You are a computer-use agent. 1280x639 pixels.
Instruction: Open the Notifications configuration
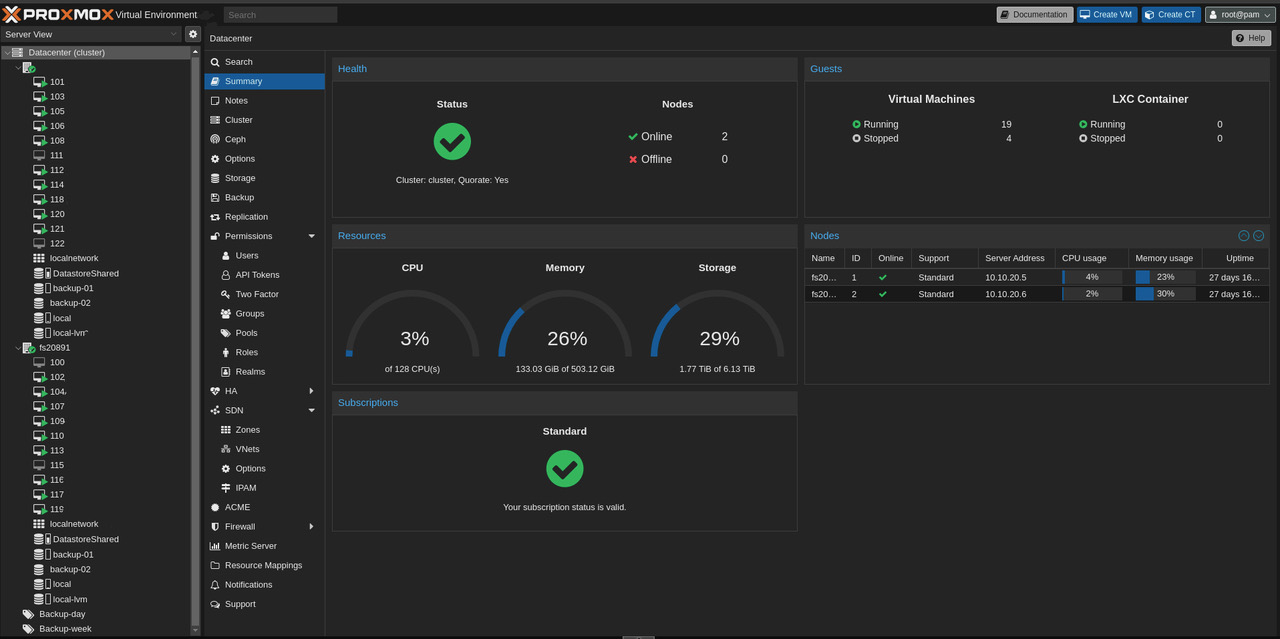(252, 584)
